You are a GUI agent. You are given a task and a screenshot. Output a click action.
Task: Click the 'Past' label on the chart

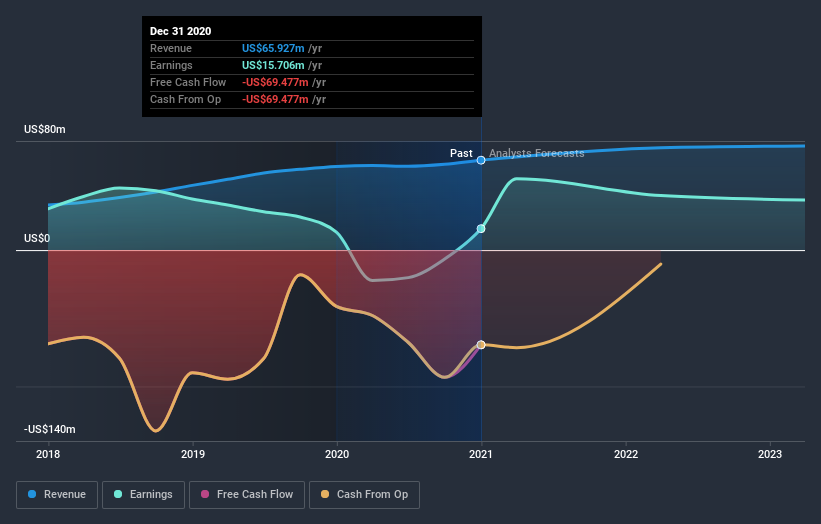pyautogui.click(x=461, y=153)
